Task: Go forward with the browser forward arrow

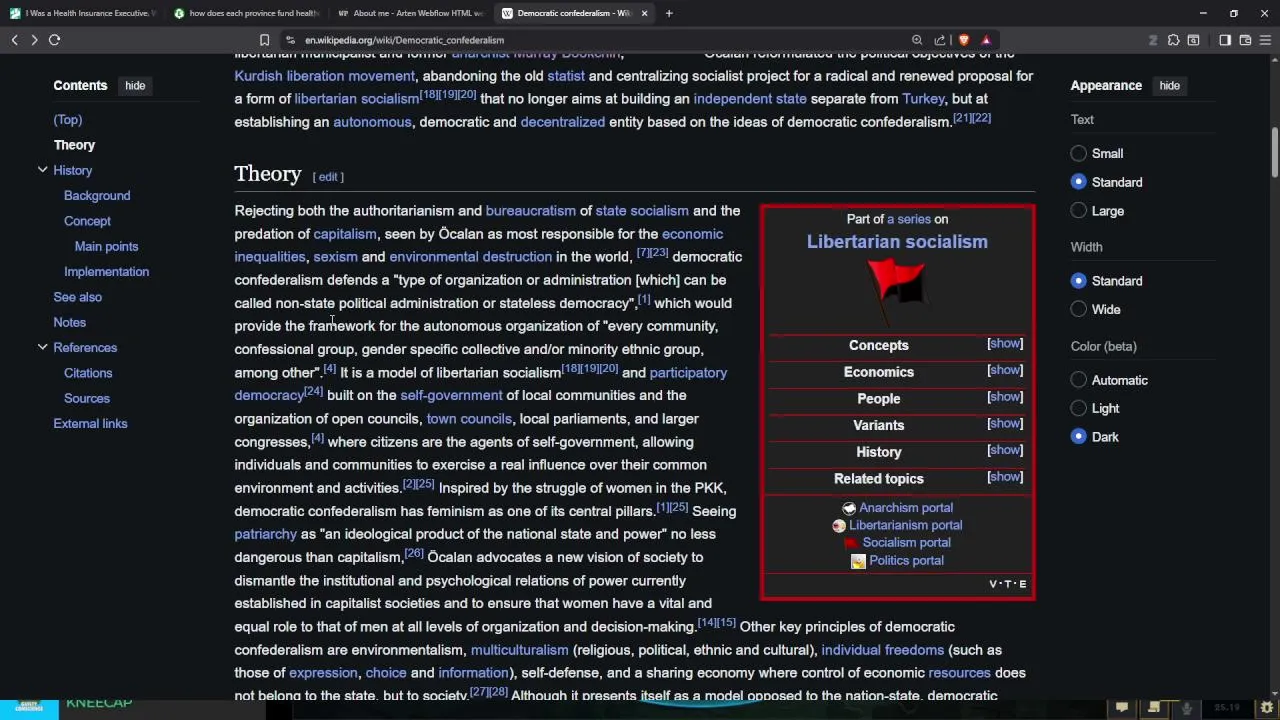Action: 34,40
